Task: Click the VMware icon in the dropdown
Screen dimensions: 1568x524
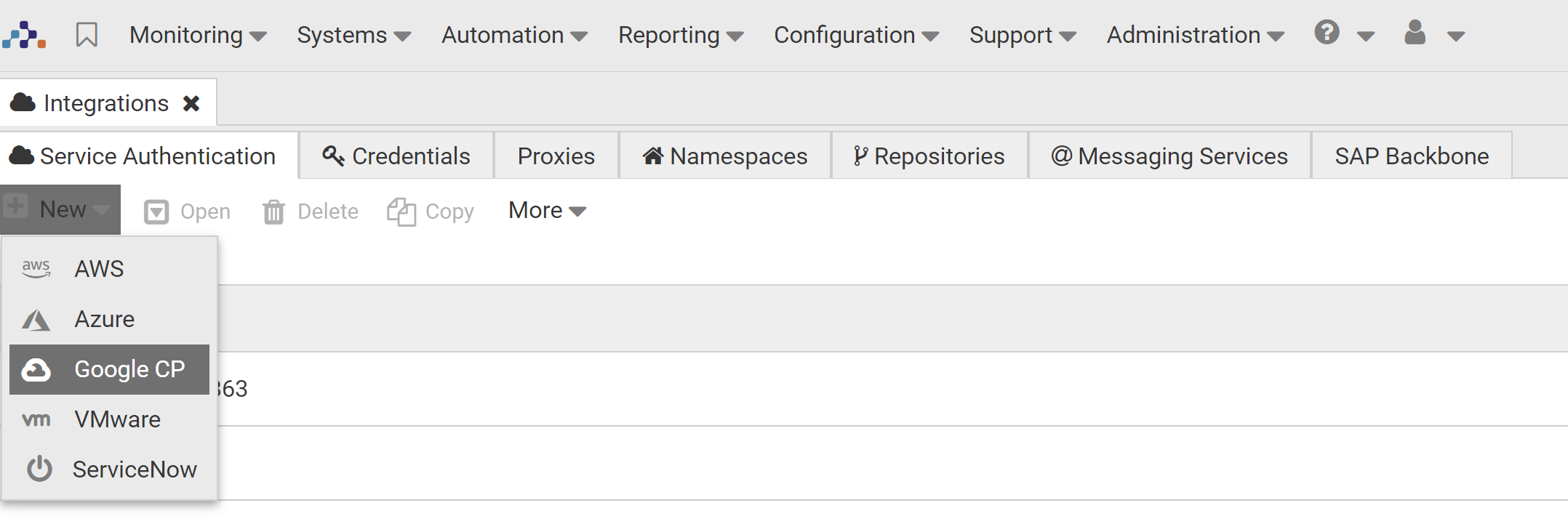Action: tap(36, 419)
